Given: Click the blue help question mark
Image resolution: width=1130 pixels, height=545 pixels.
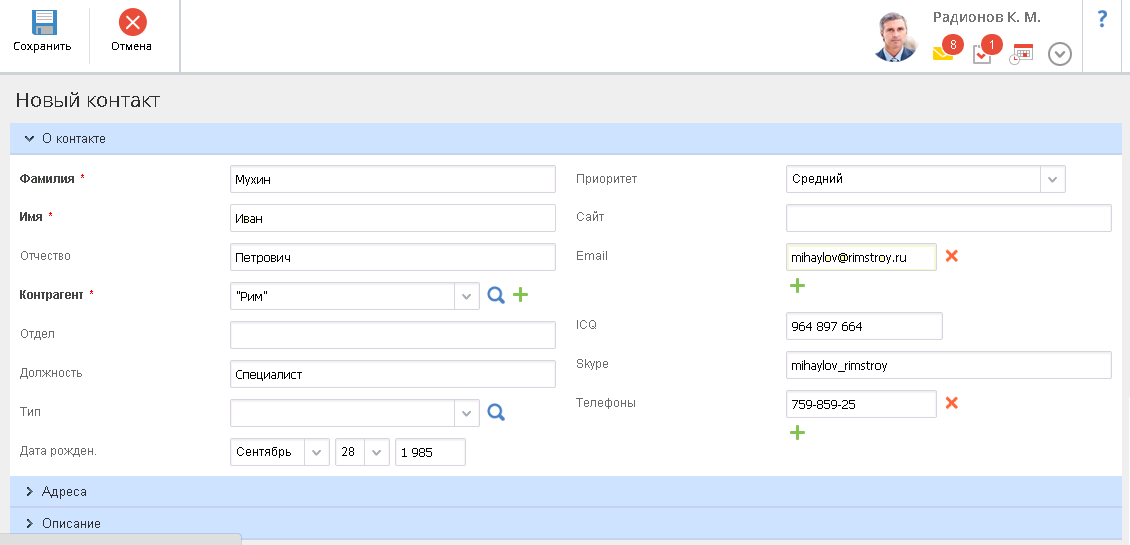Looking at the screenshot, I should tap(1103, 19).
